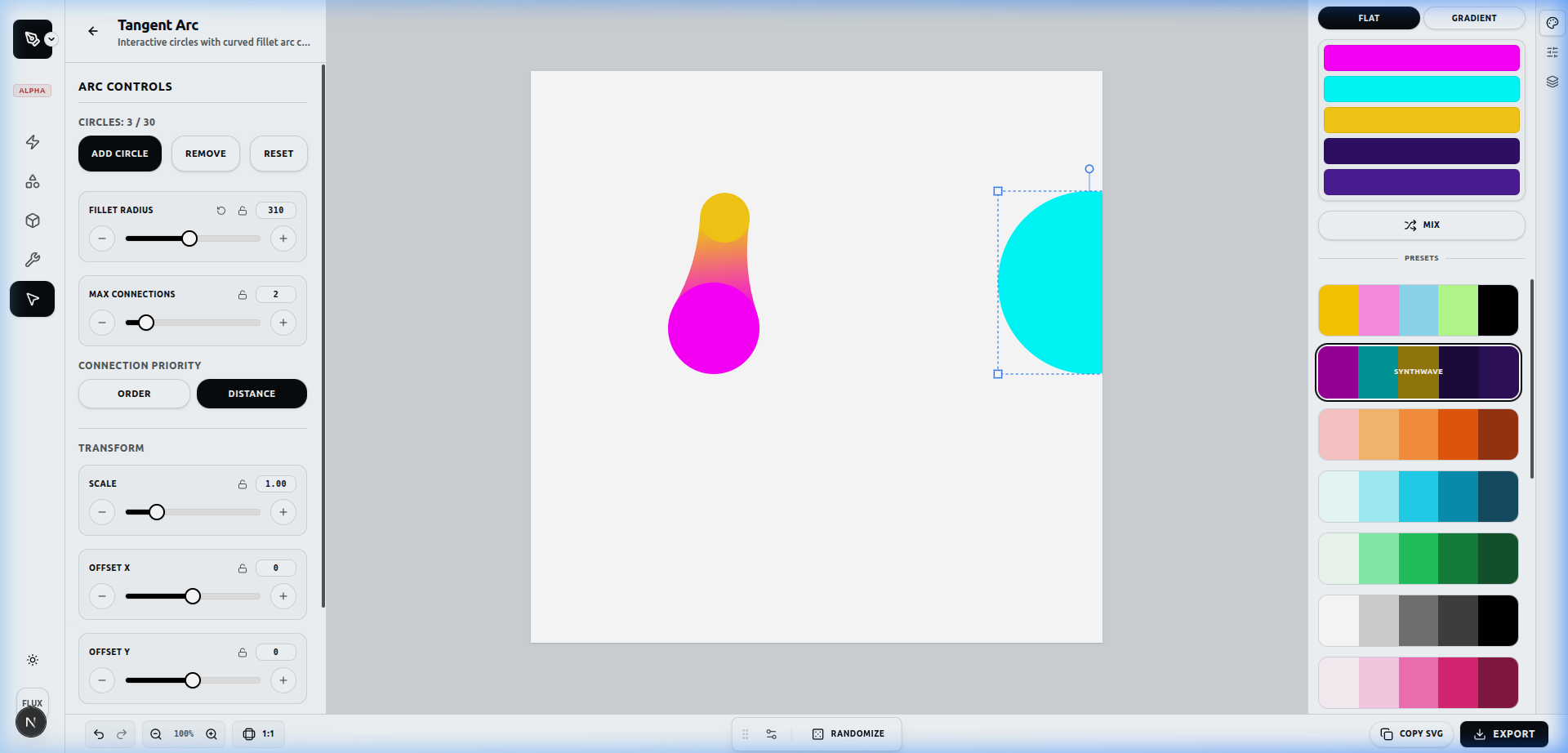Toggle the Max Connections lock
The image size is (1568, 753).
(243, 295)
